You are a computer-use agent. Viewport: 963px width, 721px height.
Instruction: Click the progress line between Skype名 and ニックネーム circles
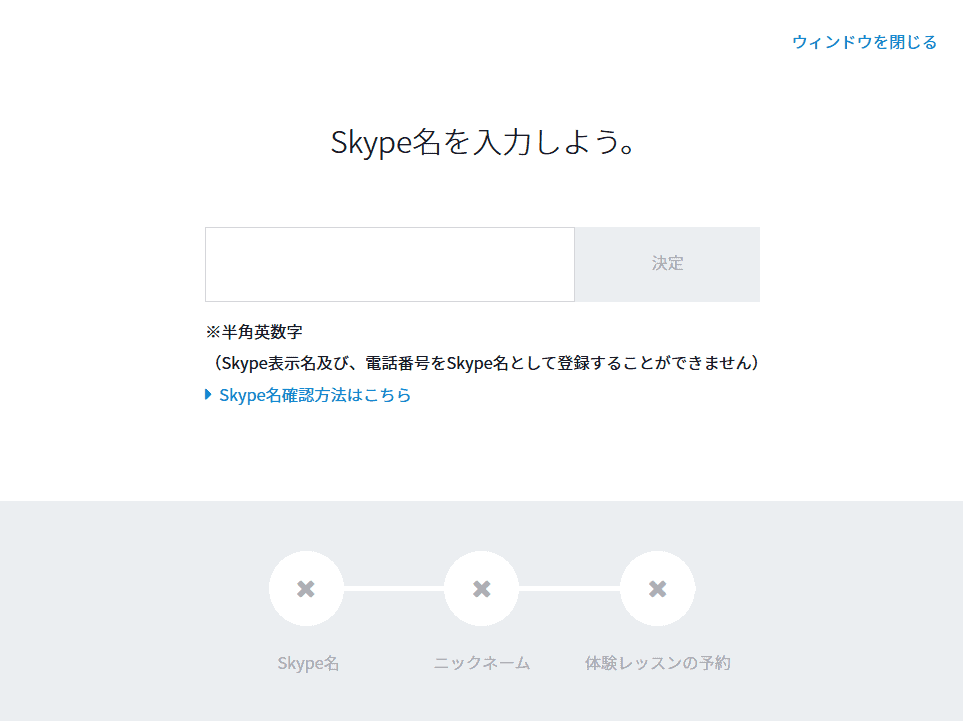tap(394, 589)
